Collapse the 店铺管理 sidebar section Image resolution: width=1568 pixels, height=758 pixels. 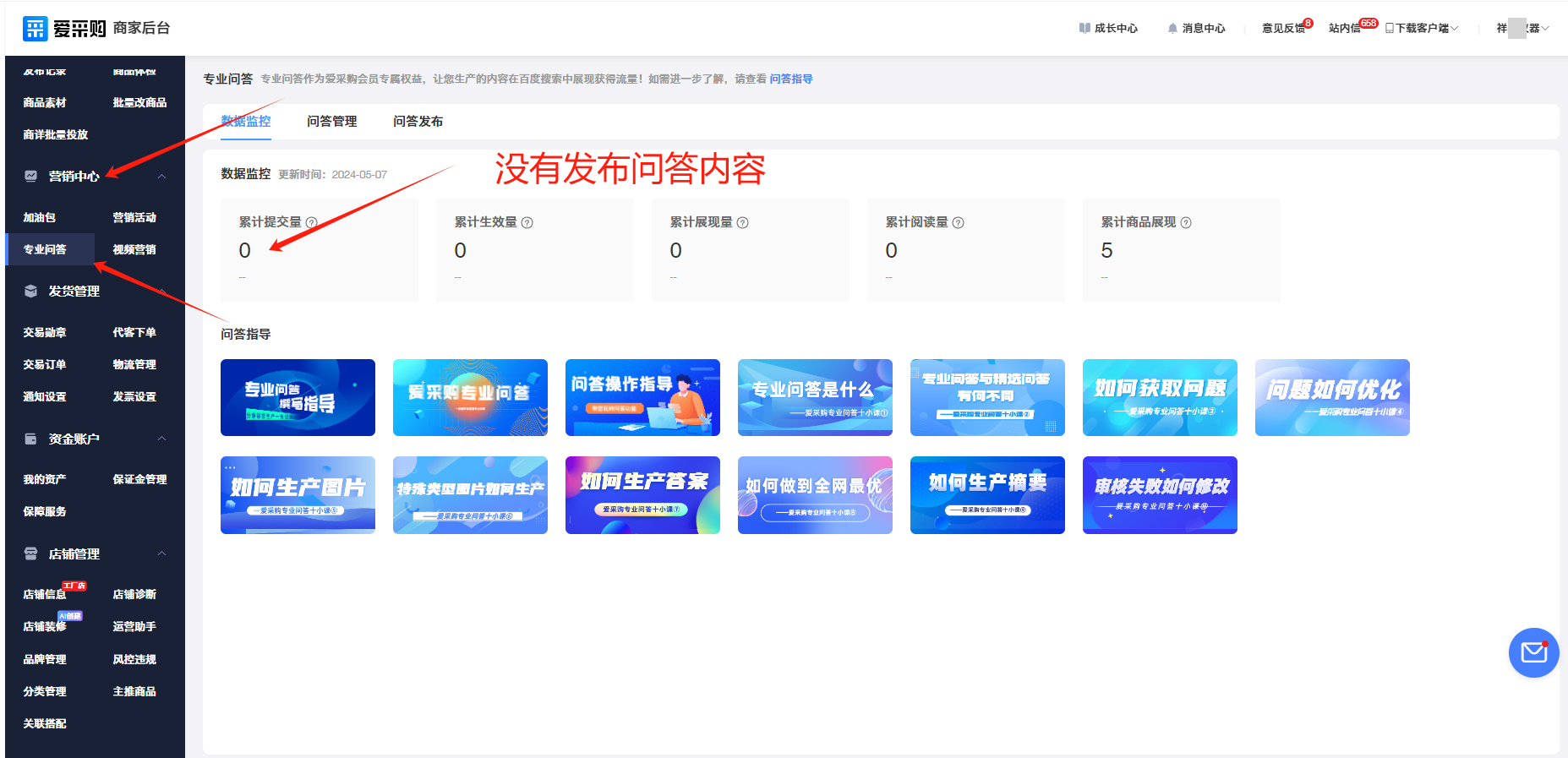tap(161, 554)
